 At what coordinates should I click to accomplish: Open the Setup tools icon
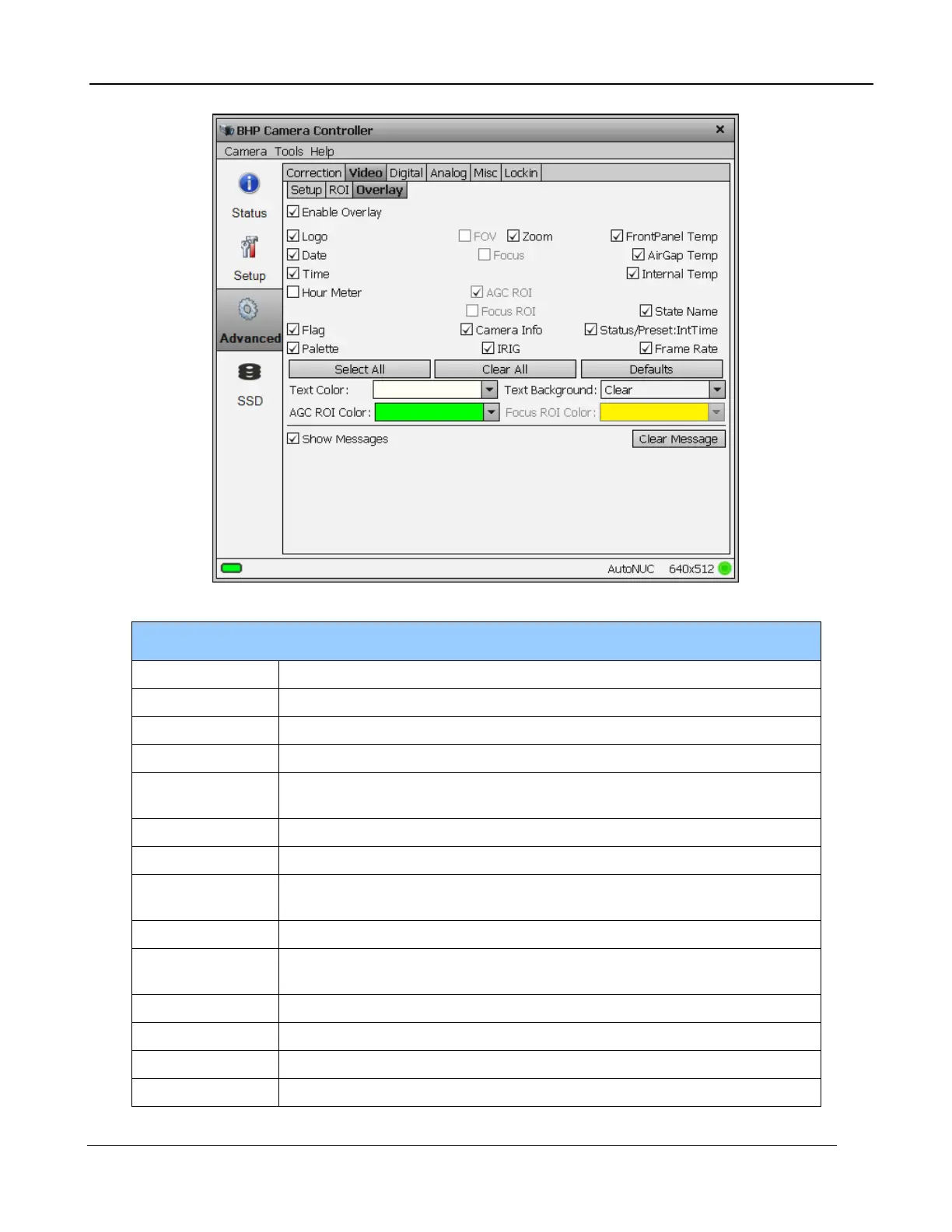[249, 247]
